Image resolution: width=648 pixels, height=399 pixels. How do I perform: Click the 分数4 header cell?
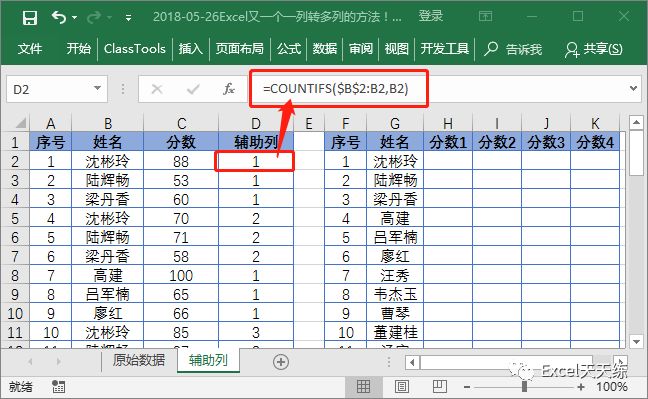pos(595,142)
